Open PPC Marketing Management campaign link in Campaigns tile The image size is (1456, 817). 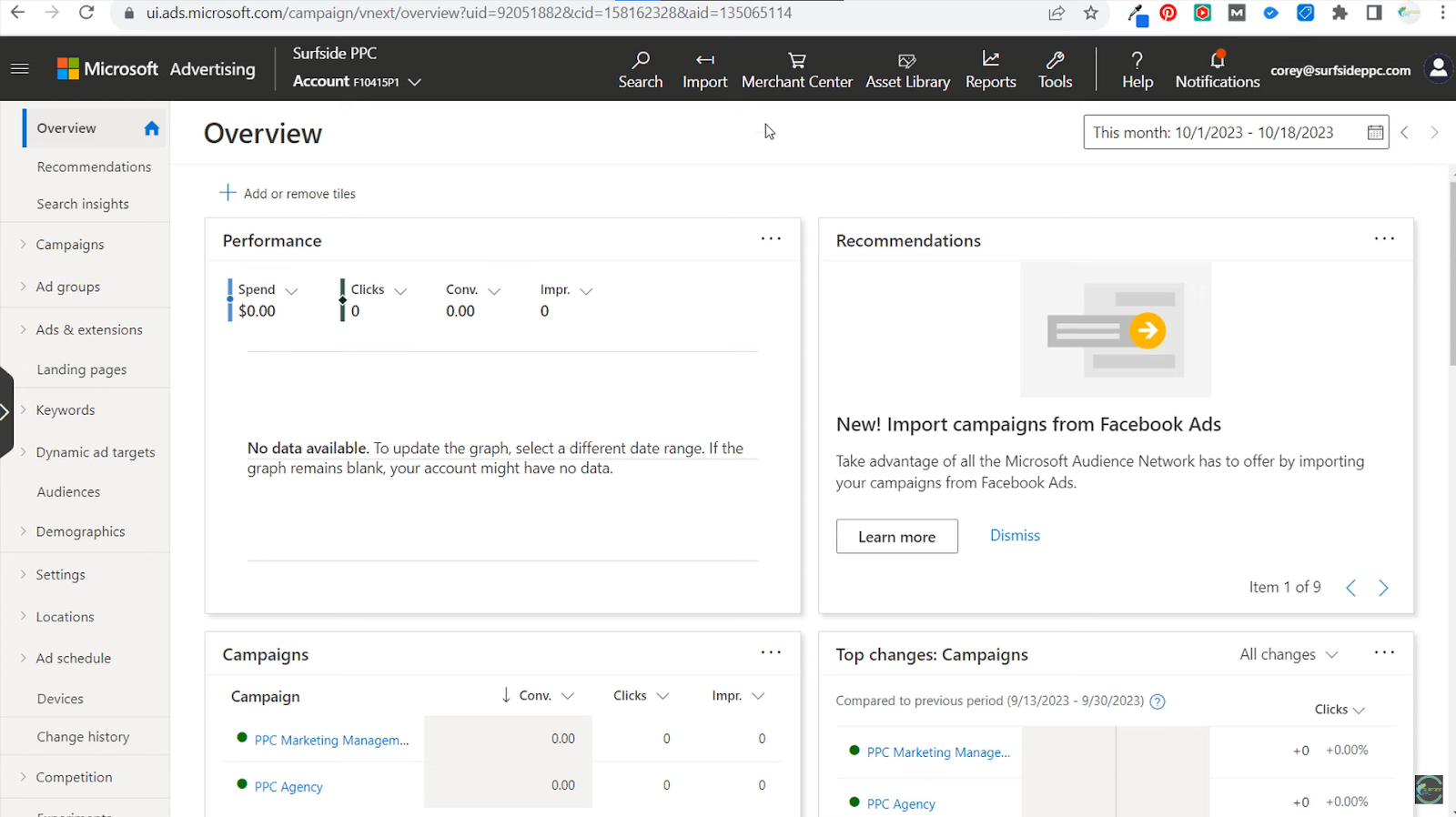(331, 741)
